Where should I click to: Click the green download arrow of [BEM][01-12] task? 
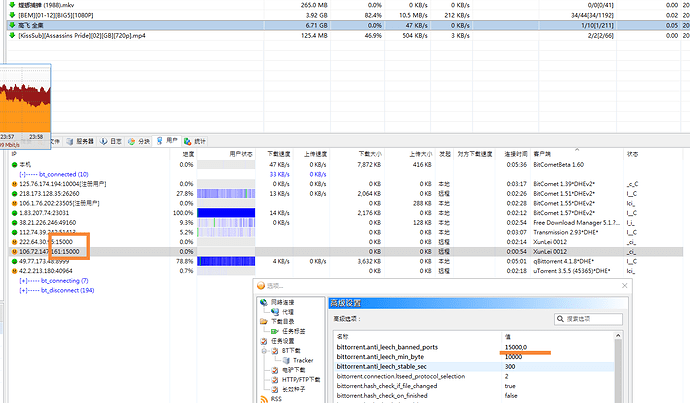tap(12, 15)
